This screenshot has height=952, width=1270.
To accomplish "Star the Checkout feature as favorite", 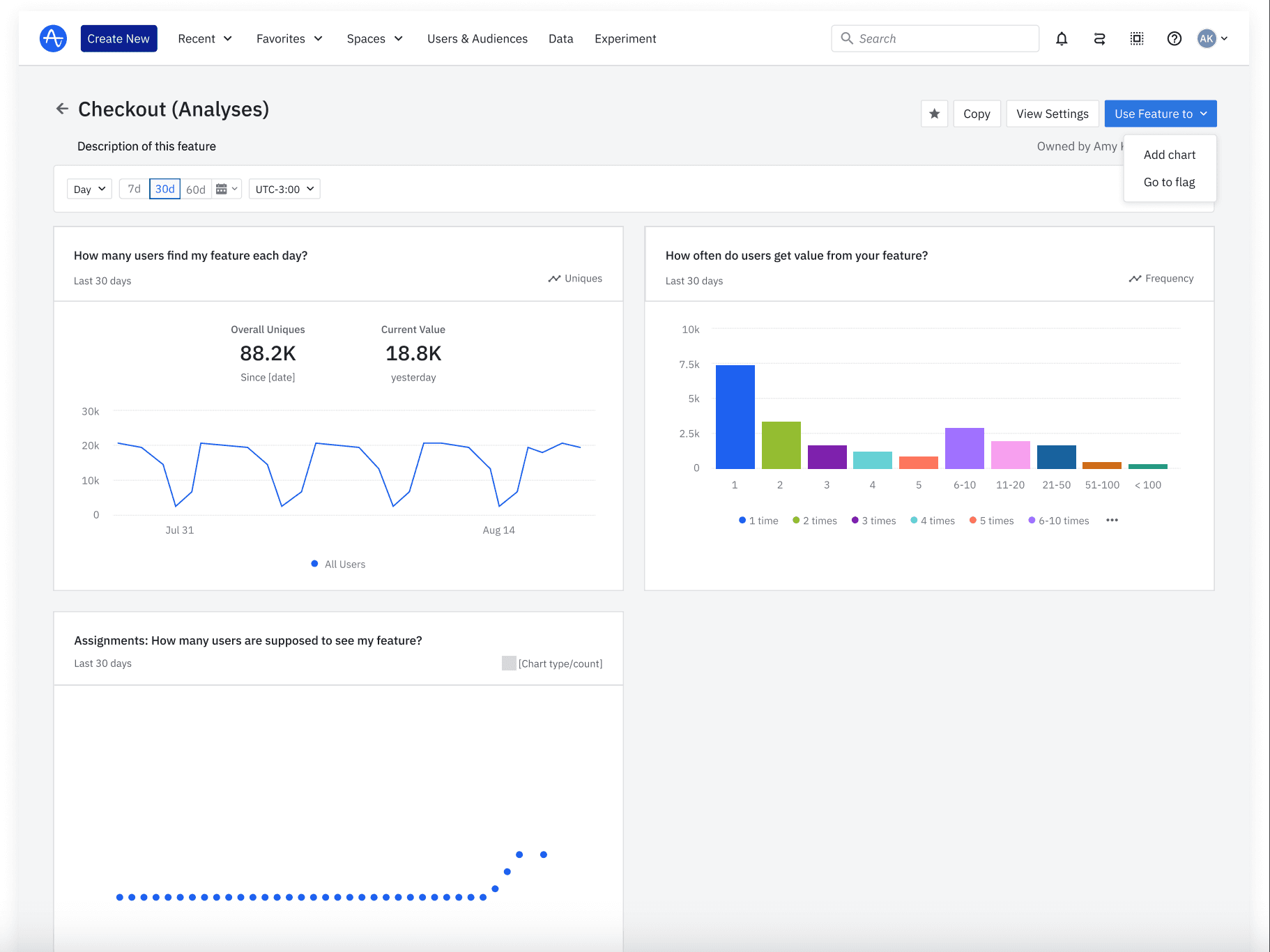I will [x=934, y=113].
